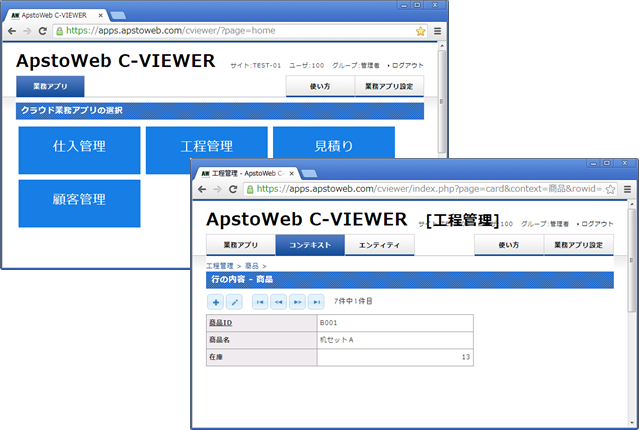Screen dimensions: 639x430
Task: Open the 顧客管理 app tile
Action: click(79, 203)
